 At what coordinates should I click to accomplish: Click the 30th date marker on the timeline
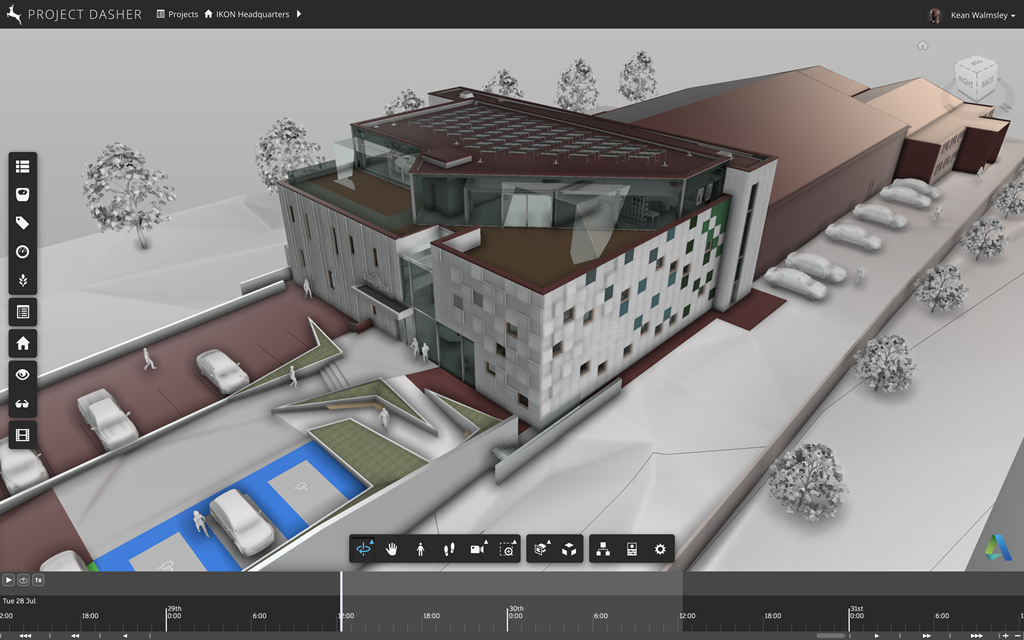point(515,608)
